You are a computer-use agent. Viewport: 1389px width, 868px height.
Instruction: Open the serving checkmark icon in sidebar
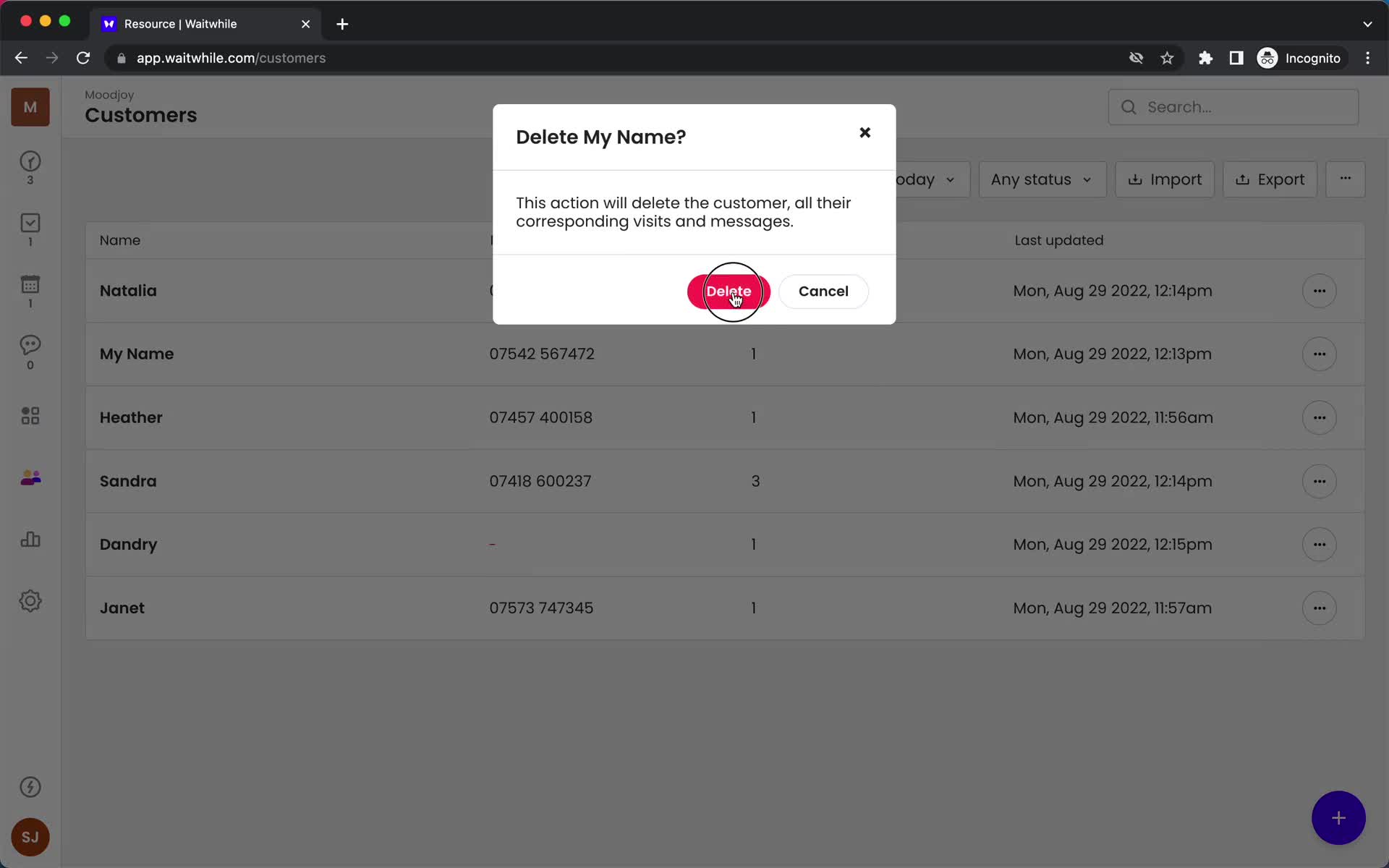[30, 223]
